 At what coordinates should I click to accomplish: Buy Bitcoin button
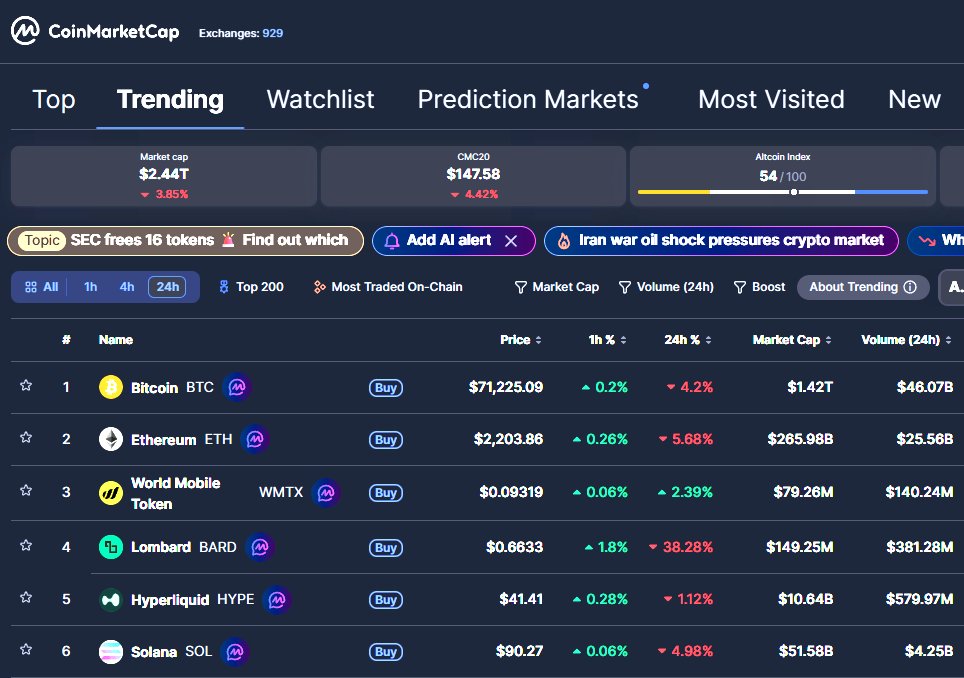click(385, 388)
